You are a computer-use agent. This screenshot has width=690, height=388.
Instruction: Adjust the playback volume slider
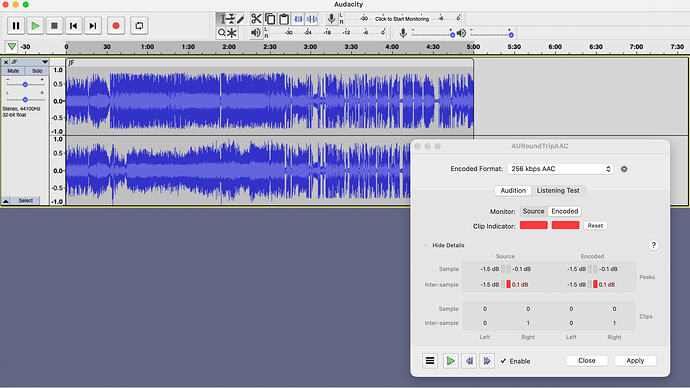pyautogui.click(x=491, y=34)
